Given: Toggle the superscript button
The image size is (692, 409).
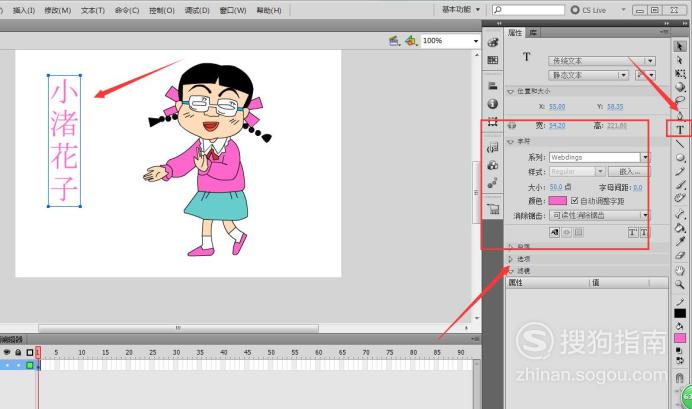Looking at the screenshot, I should pyautogui.click(x=632, y=232).
